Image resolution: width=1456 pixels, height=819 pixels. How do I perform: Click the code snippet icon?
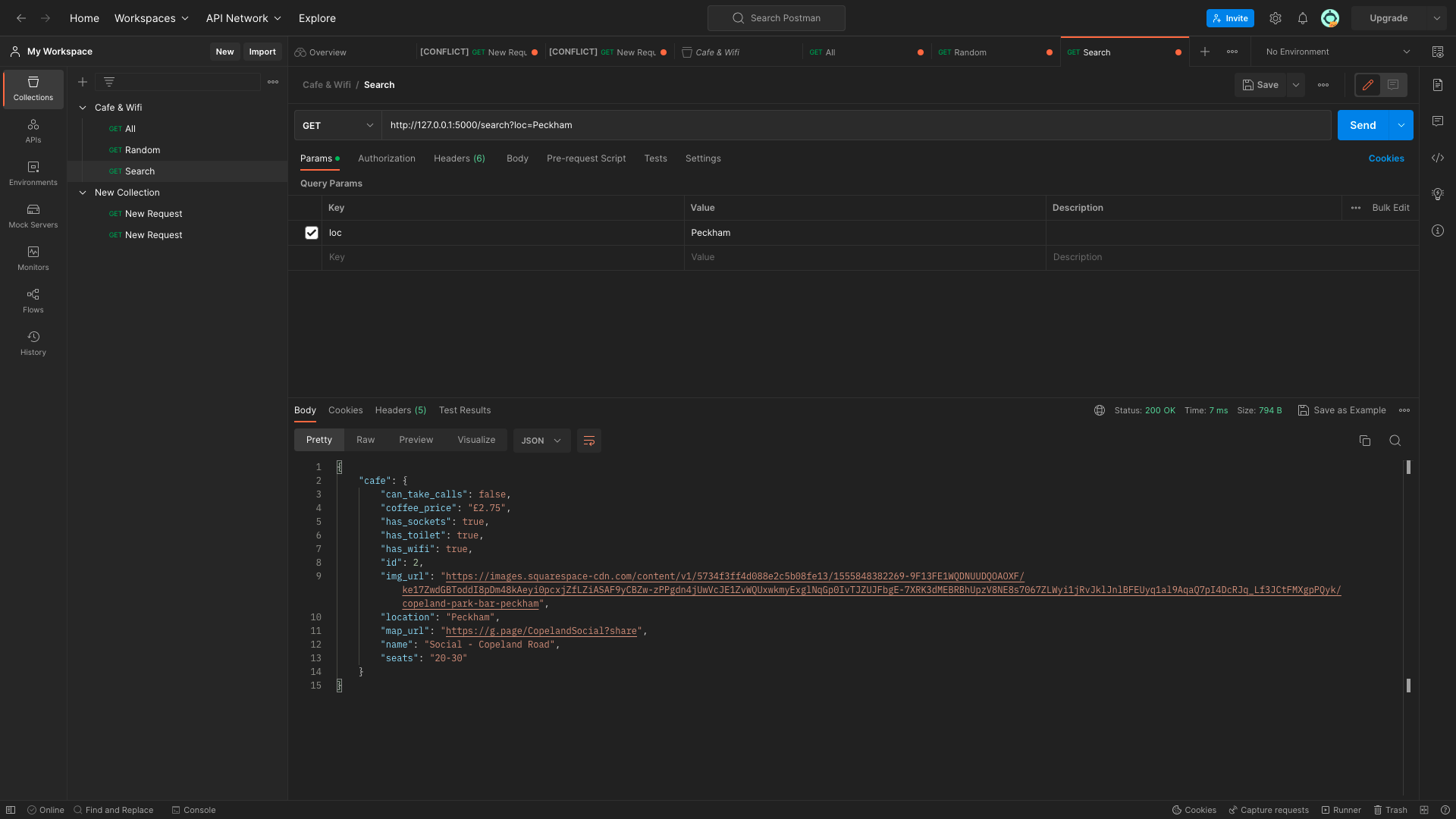pos(1437,158)
